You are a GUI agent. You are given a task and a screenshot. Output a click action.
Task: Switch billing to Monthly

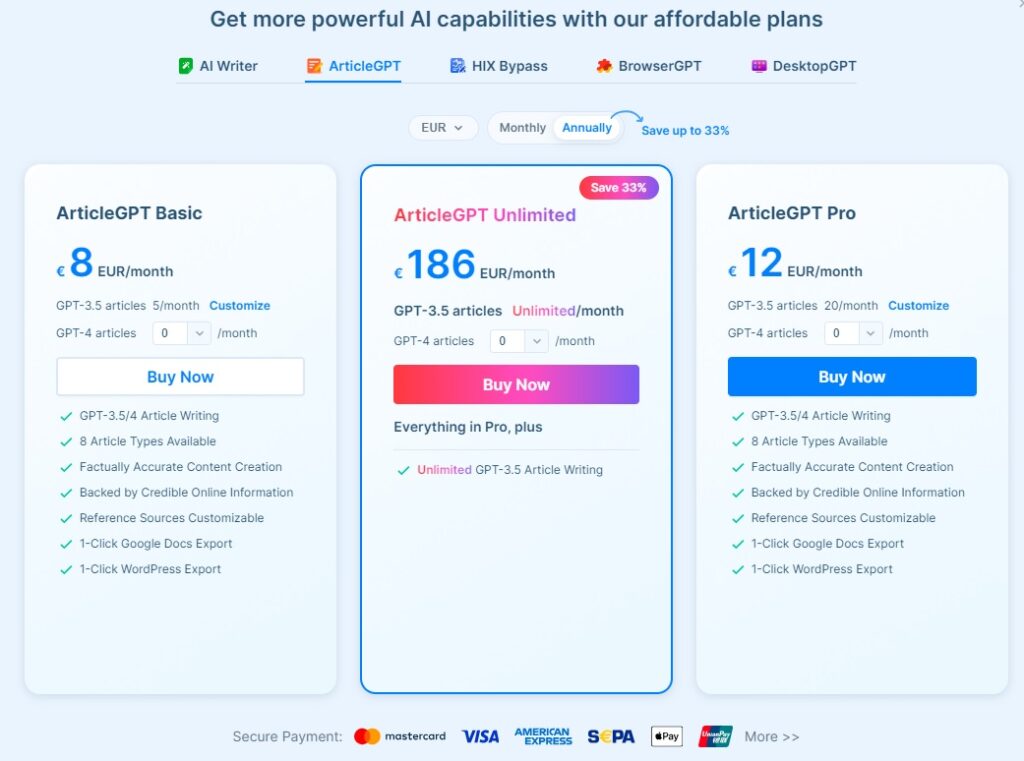522,127
